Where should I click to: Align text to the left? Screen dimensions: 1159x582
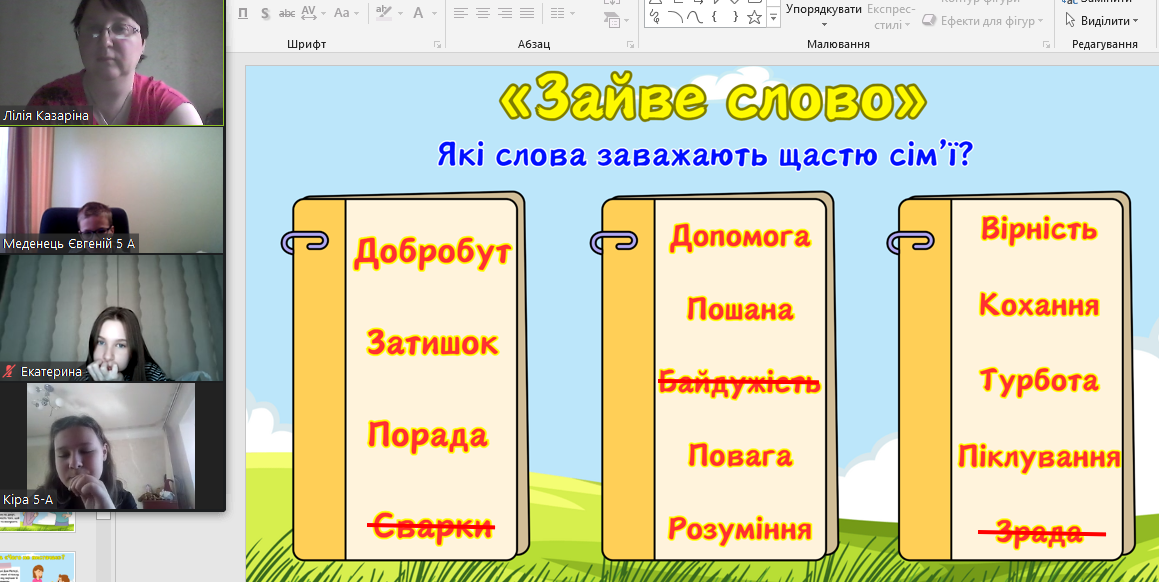460,13
